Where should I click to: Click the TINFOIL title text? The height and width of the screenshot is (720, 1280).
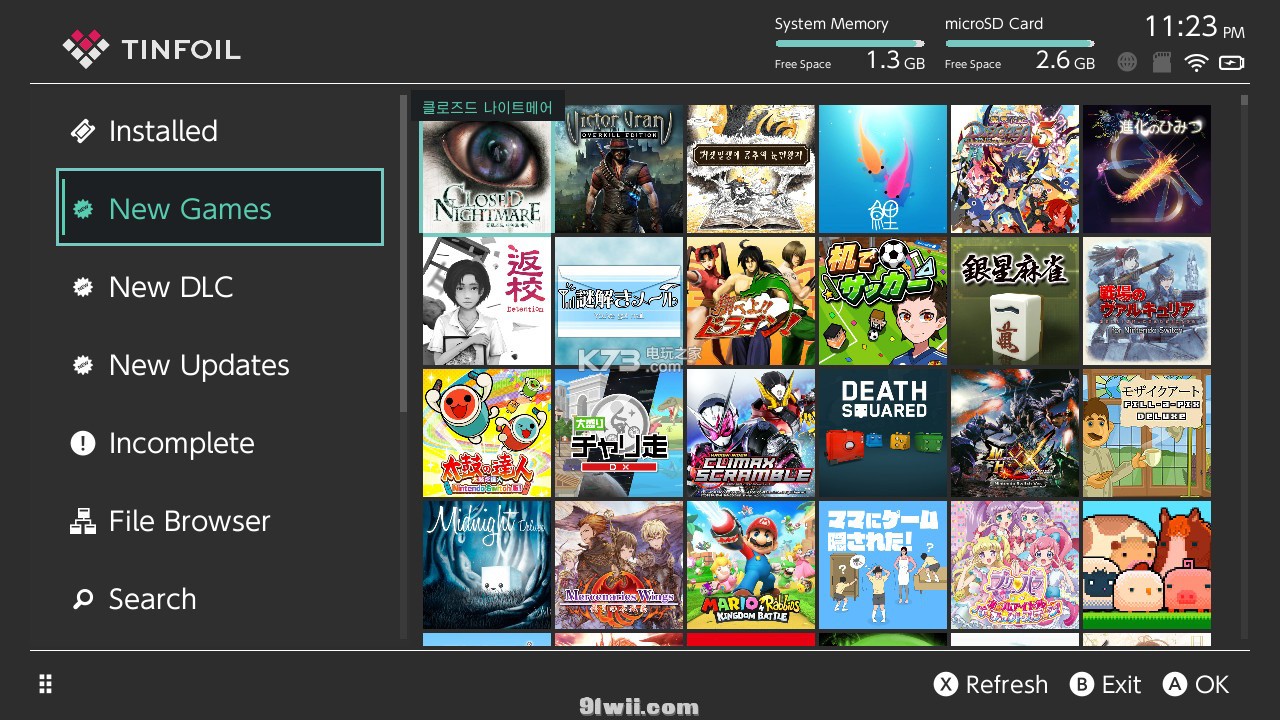coord(181,49)
